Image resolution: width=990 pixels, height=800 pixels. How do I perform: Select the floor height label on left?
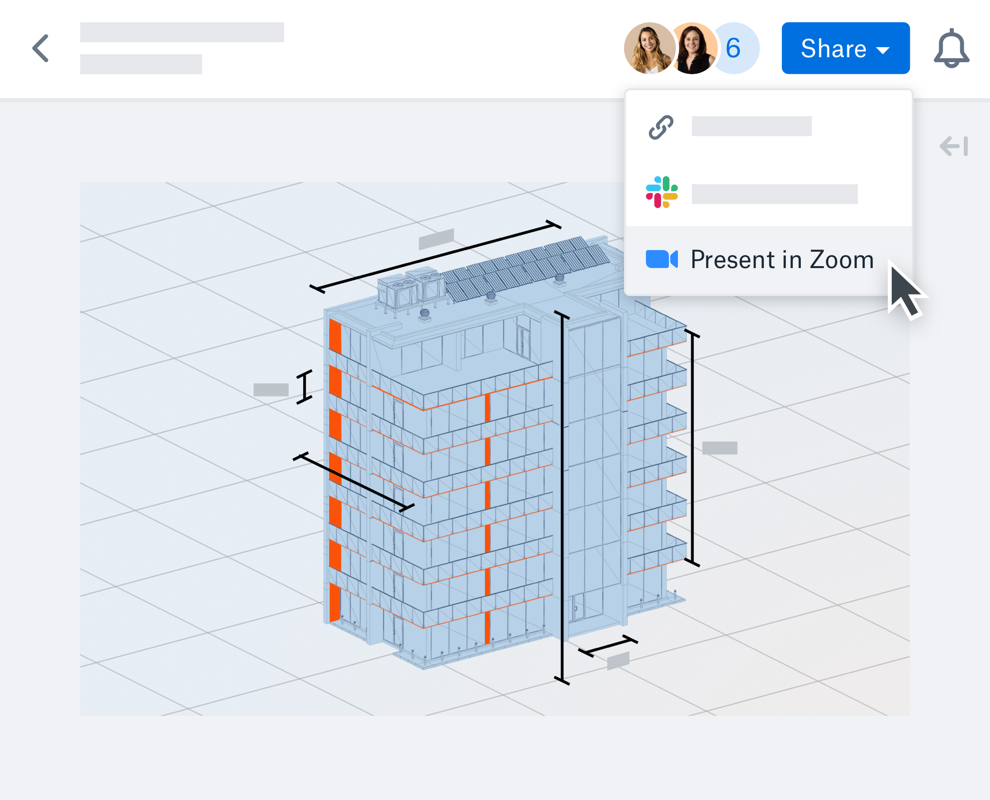270,389
